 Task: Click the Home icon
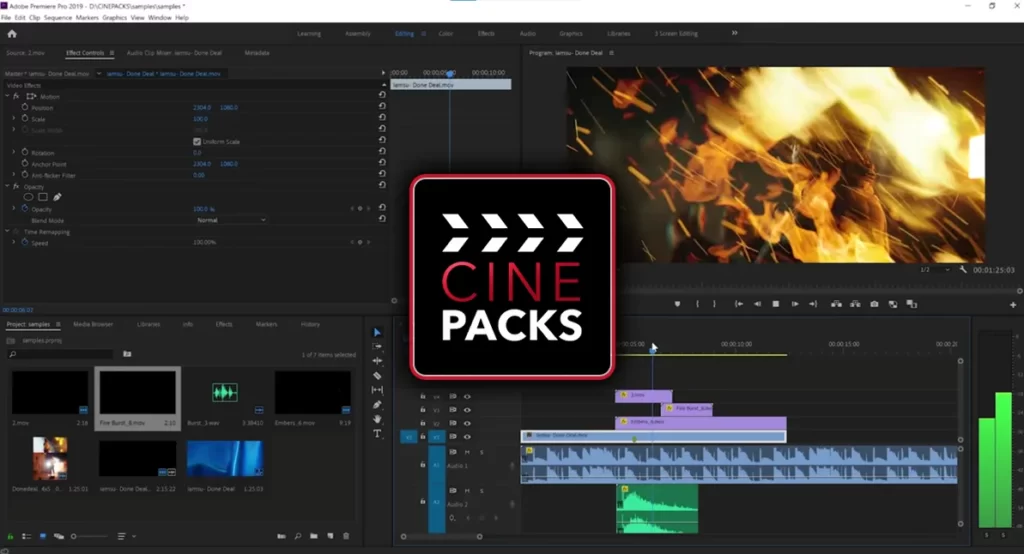(12, 34)
